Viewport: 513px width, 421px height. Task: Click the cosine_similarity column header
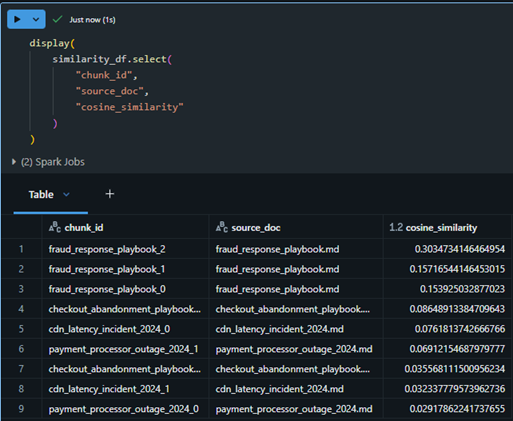(441, 228)
